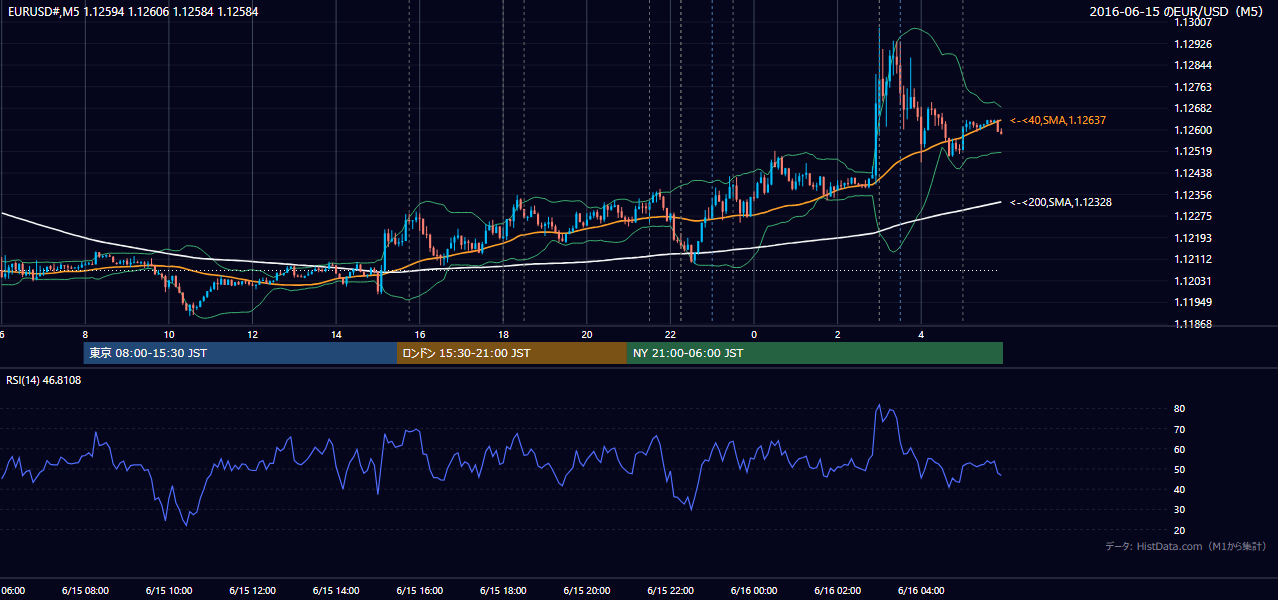The height and width of the screenshot is (600, 1278).
Task: Click hour label 8 under price chart
Action: [x=85, y=334]
